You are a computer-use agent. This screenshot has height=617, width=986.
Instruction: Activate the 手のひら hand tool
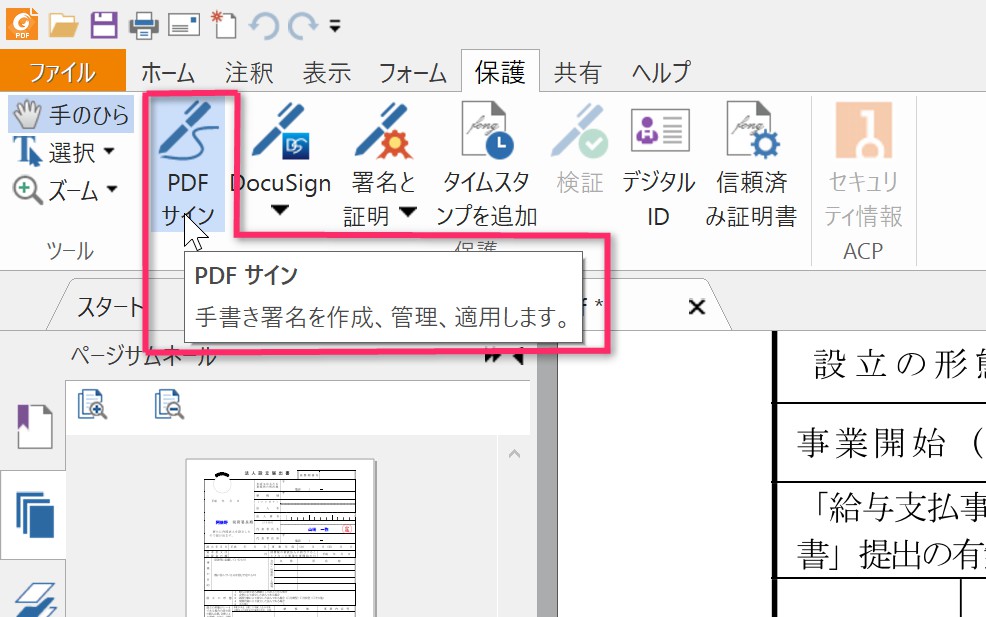pos(71,114)
